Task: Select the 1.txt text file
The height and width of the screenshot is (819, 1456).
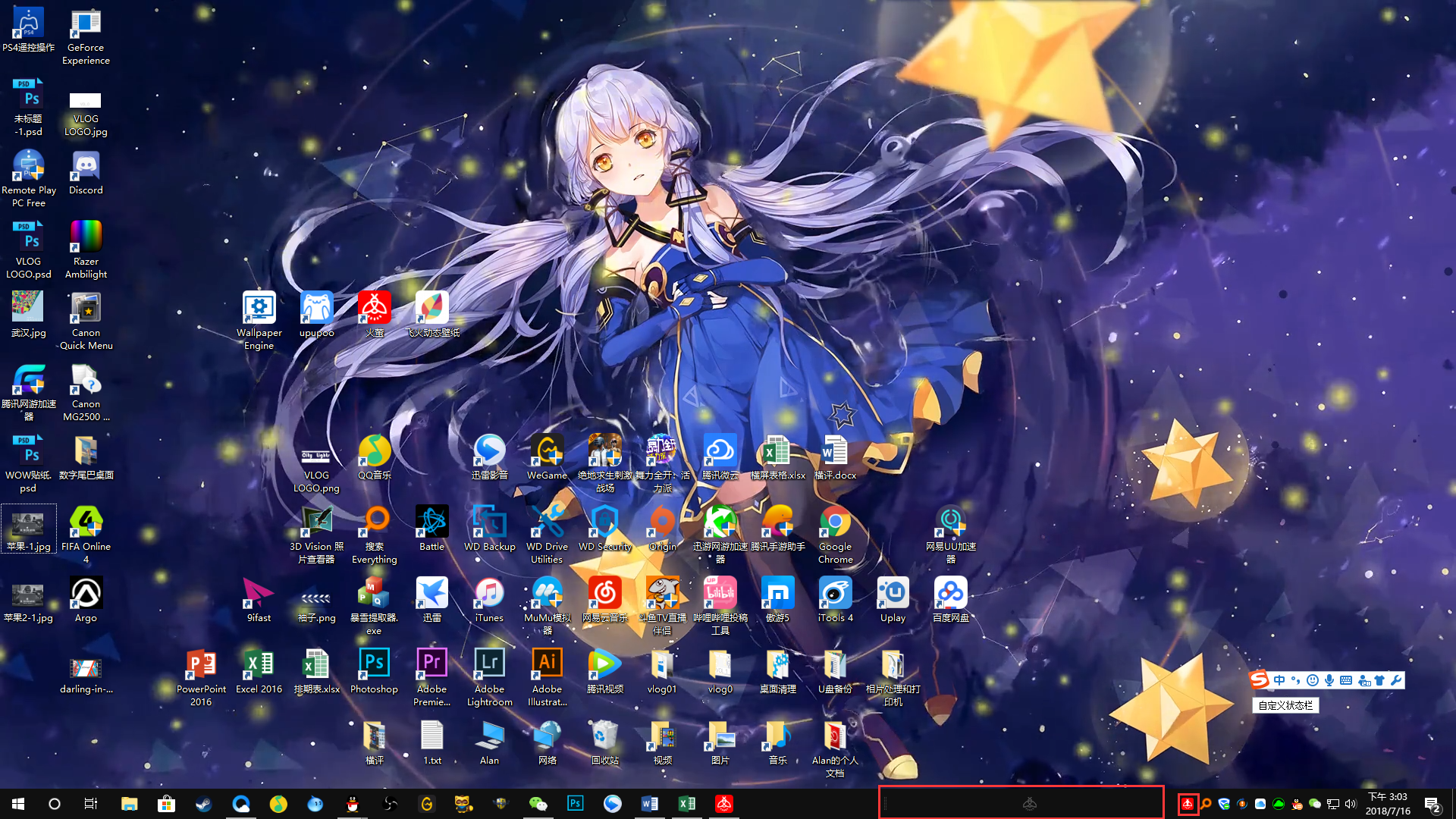Action: pyautogui.click(x=432, y=742)
